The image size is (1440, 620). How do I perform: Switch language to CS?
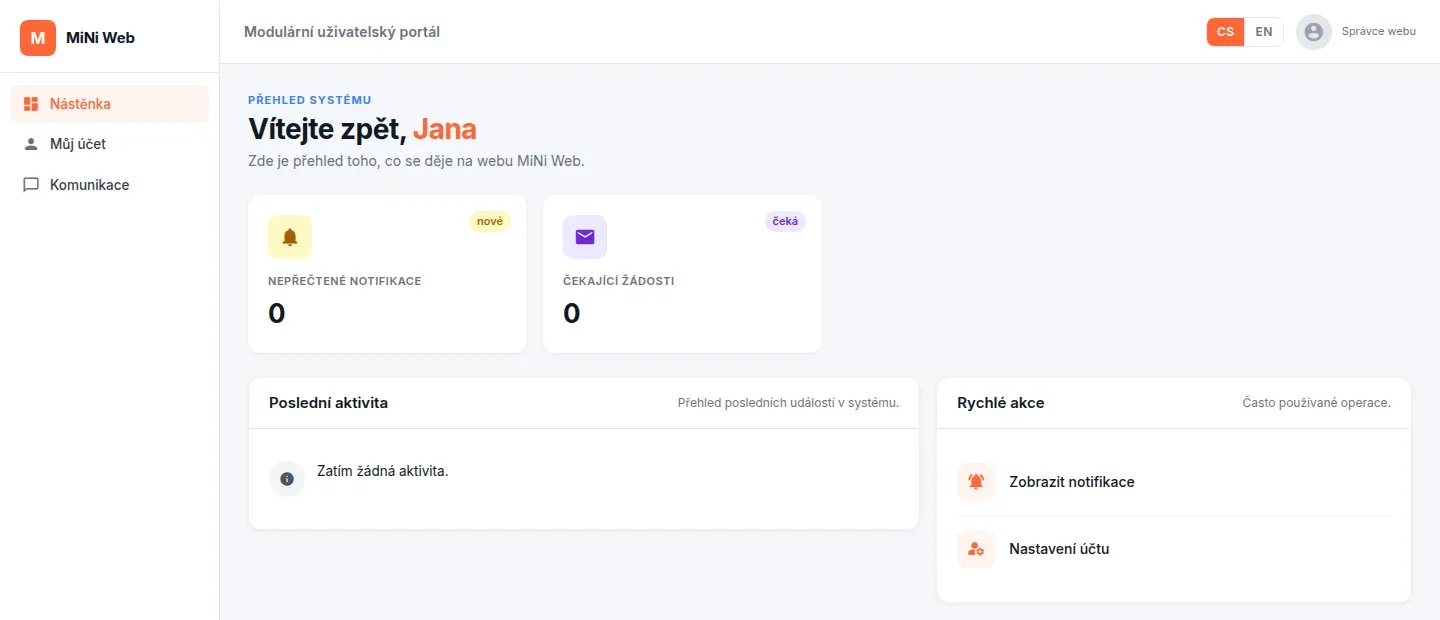coord(1225,32)
